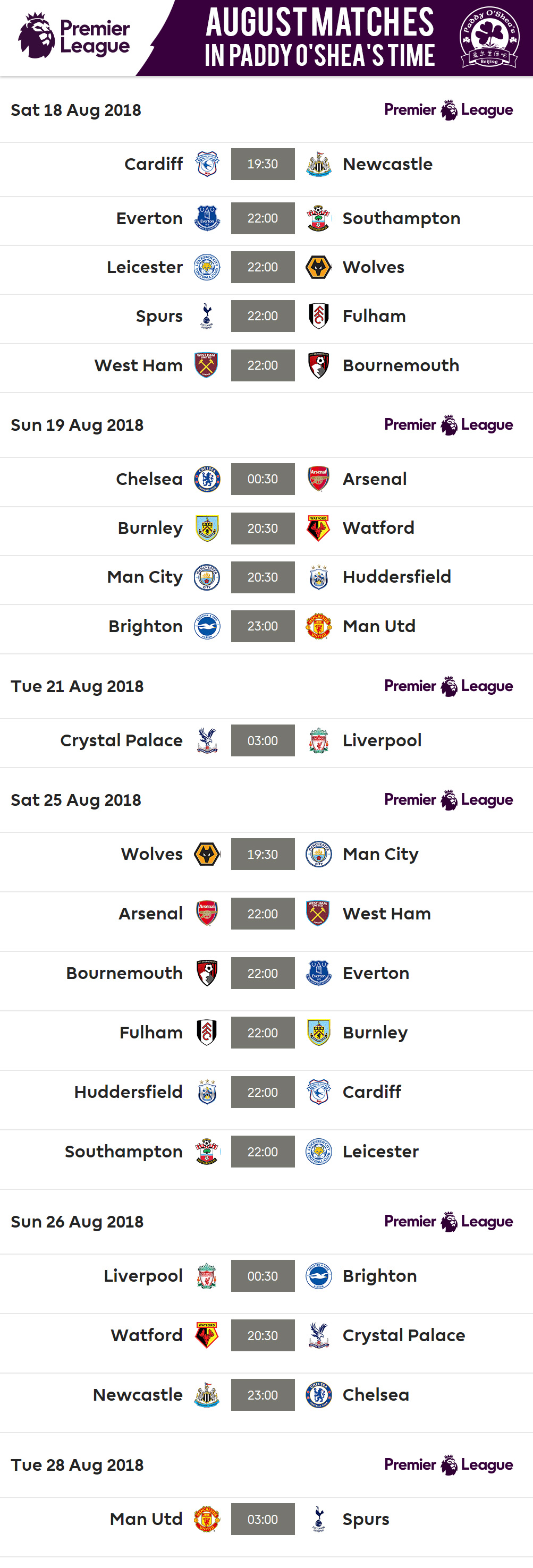Click the 03:00 time for Man Utd vs Spurs
533x1568 pixels.
pyautogui.click(x=263, y=1519)
